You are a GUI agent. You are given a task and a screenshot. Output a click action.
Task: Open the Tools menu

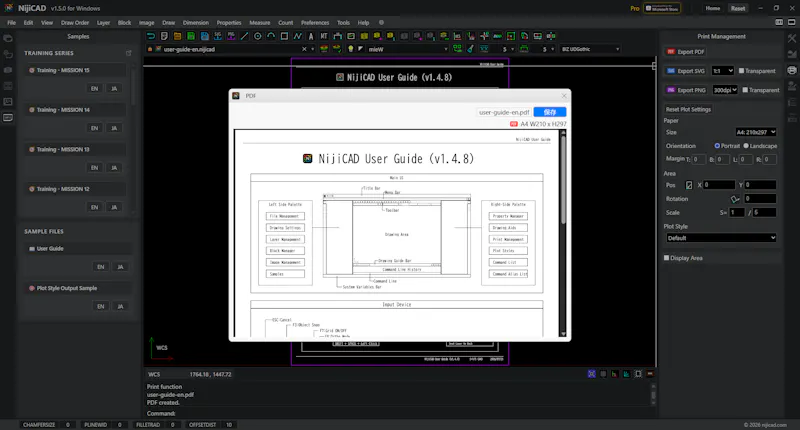[x=343, y=23]
